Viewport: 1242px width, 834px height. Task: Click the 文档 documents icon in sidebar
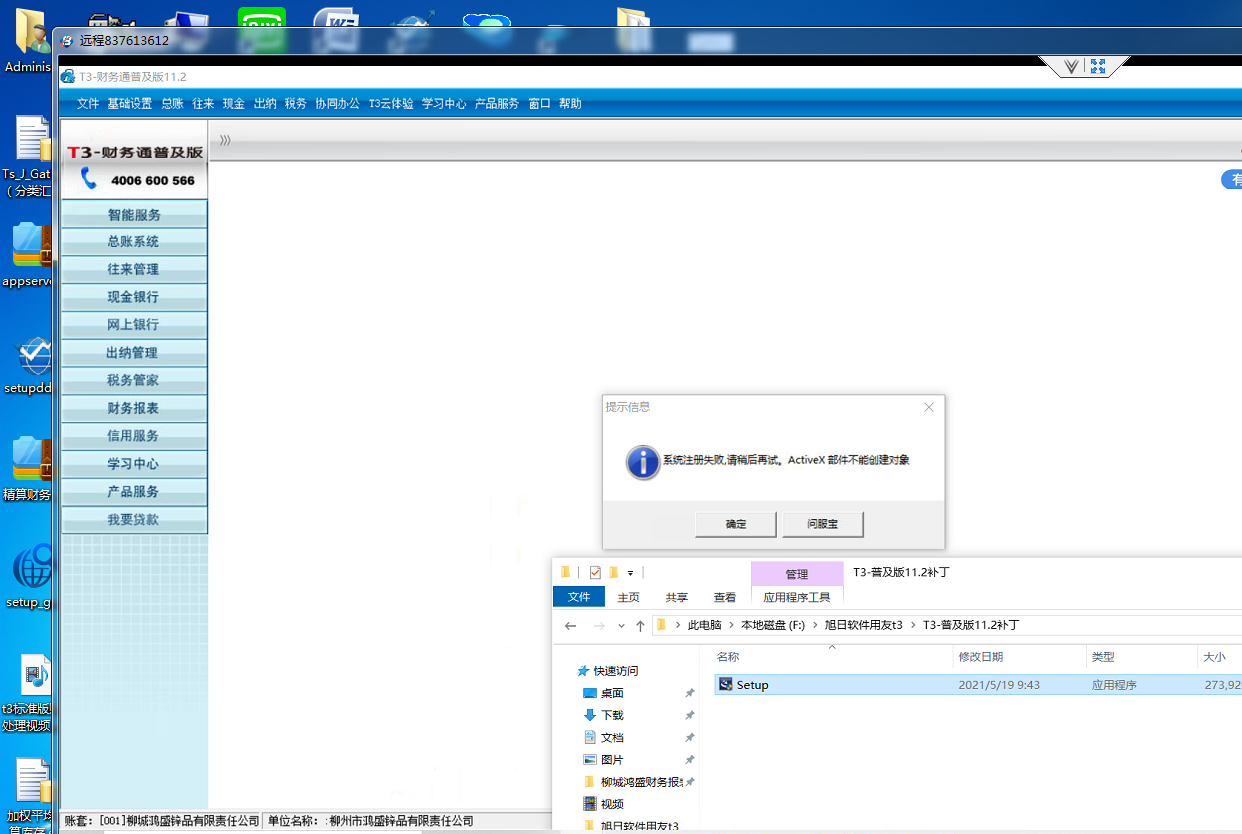click(x=590, y=737)
